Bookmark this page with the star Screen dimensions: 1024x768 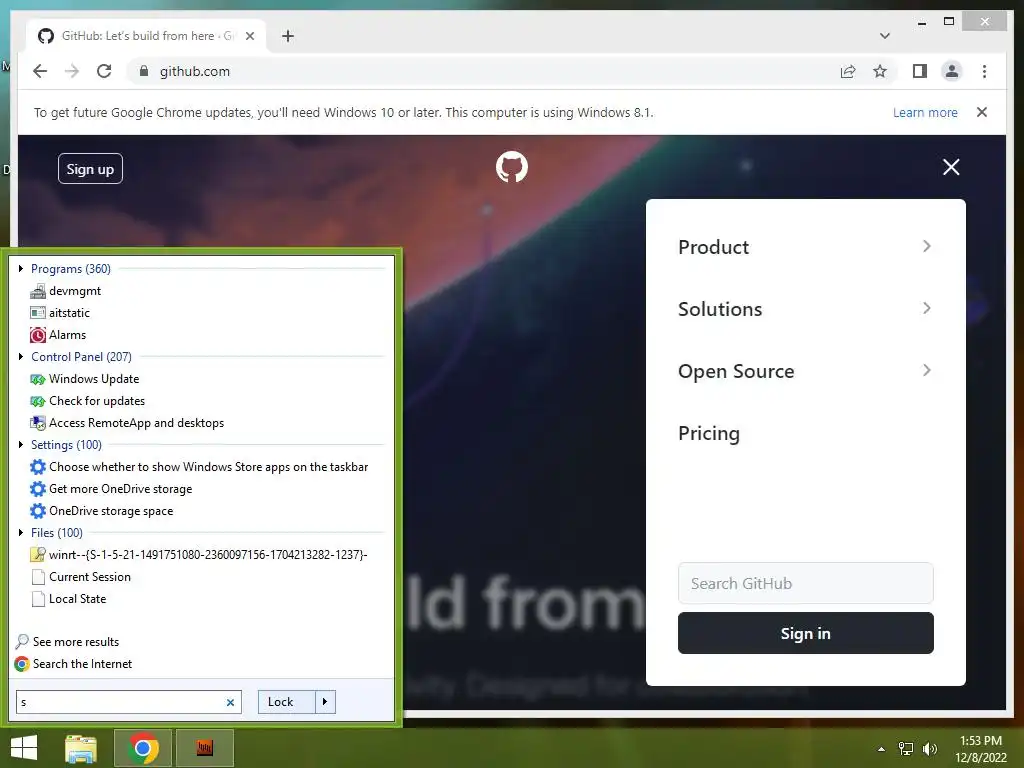880,71
